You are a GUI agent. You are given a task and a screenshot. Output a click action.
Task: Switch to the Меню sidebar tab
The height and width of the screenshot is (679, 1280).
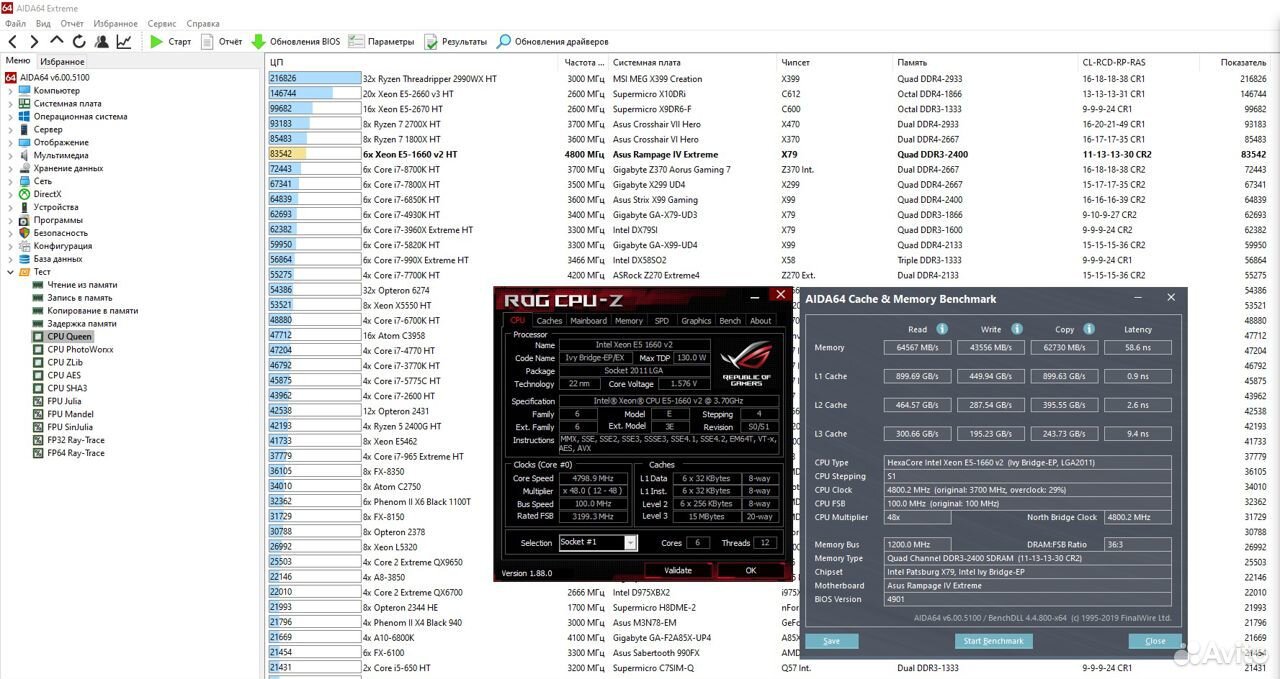tap(18, 60)
